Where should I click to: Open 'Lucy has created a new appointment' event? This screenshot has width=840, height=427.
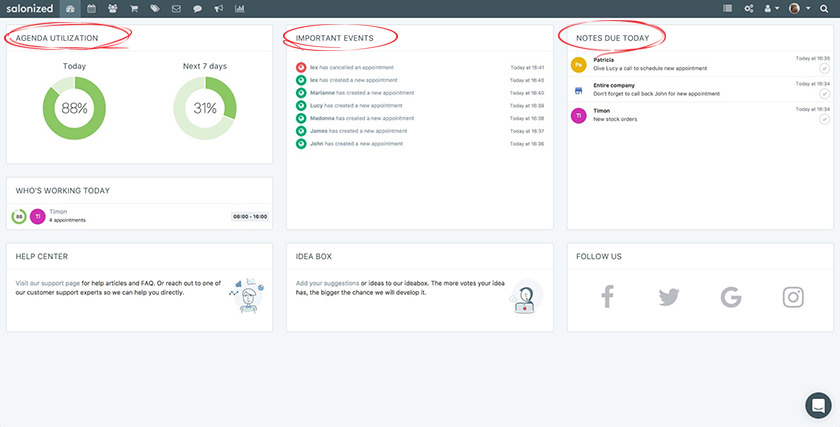(x=356, y=106)
